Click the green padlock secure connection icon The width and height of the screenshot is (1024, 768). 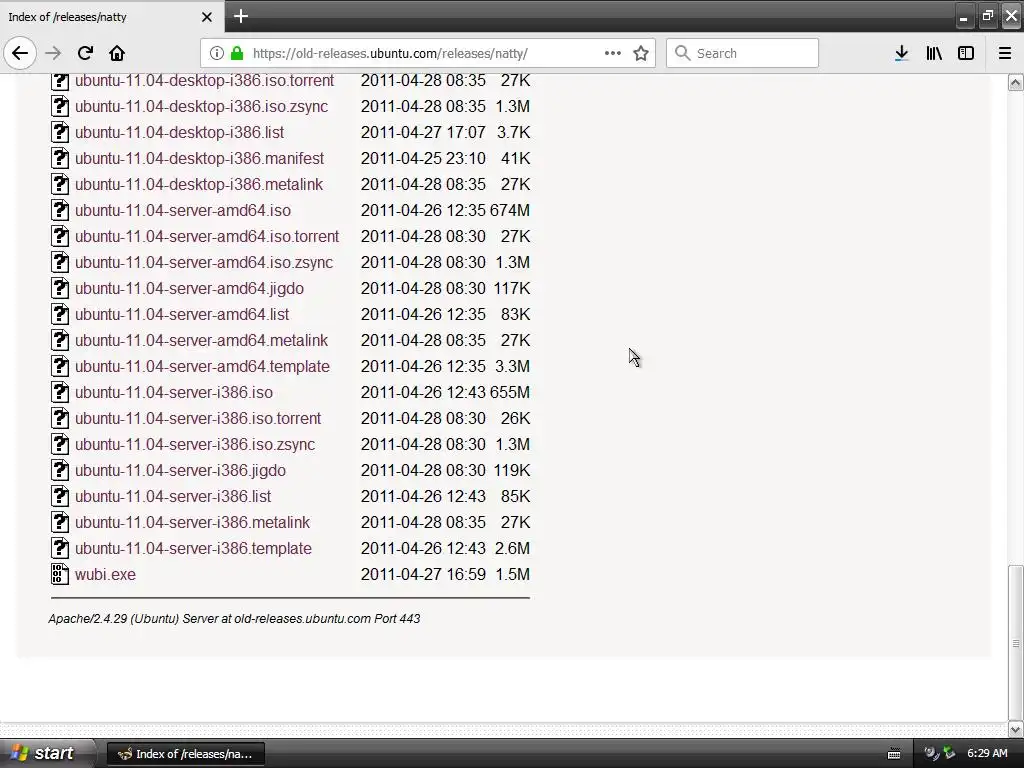(237, 53)
